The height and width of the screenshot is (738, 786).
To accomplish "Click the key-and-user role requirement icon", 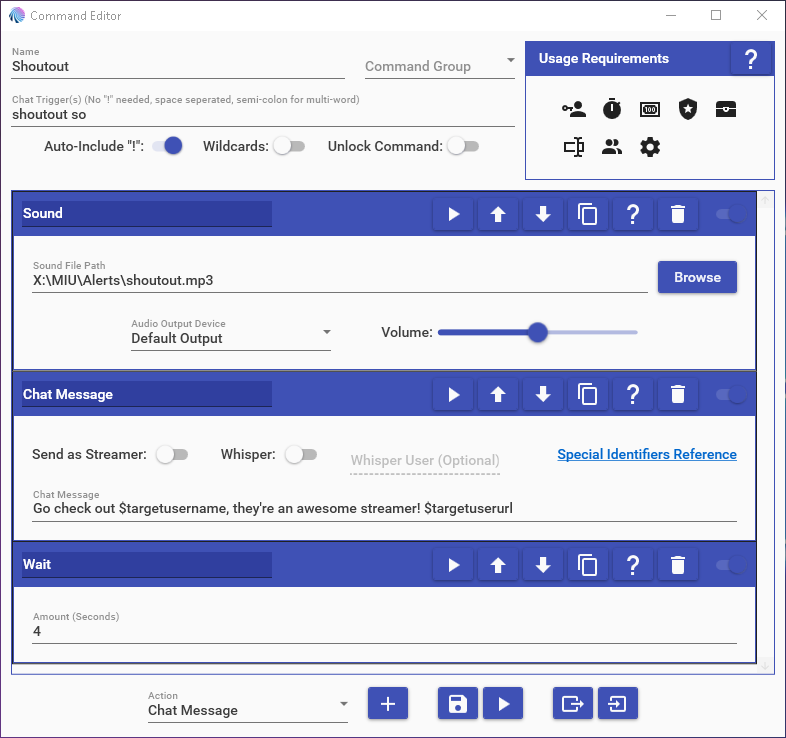I will (574, 110).
